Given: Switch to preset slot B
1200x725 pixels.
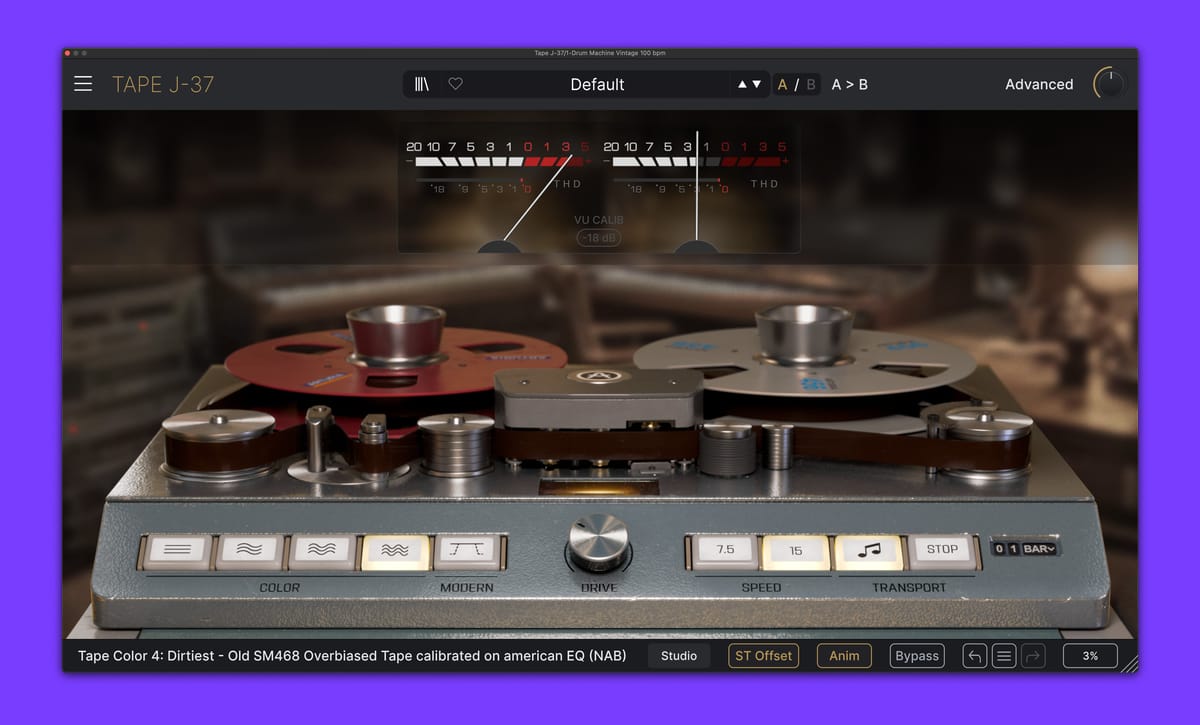Looking at the screenshot, I should coord(810,85).
